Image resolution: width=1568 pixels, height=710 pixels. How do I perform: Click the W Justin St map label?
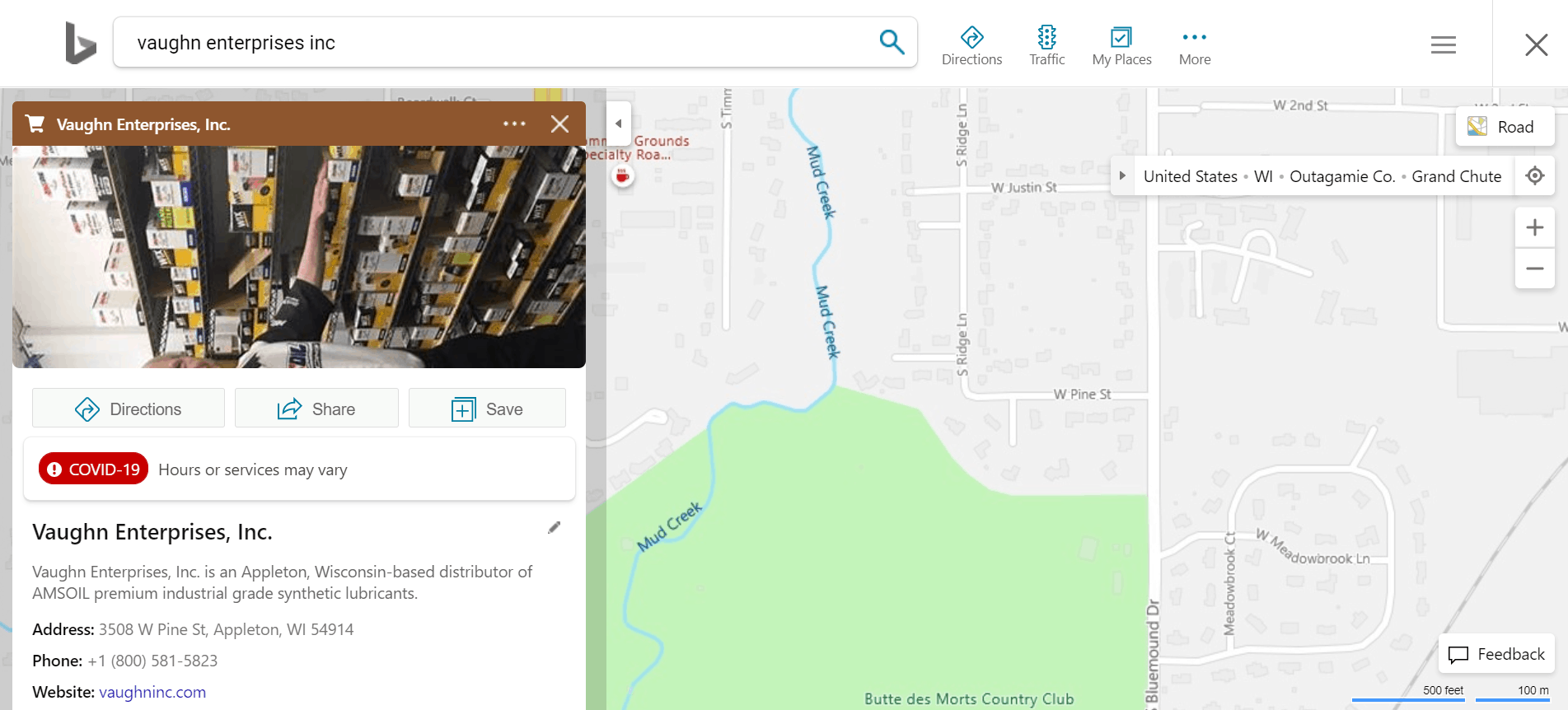click(1023, 188)
